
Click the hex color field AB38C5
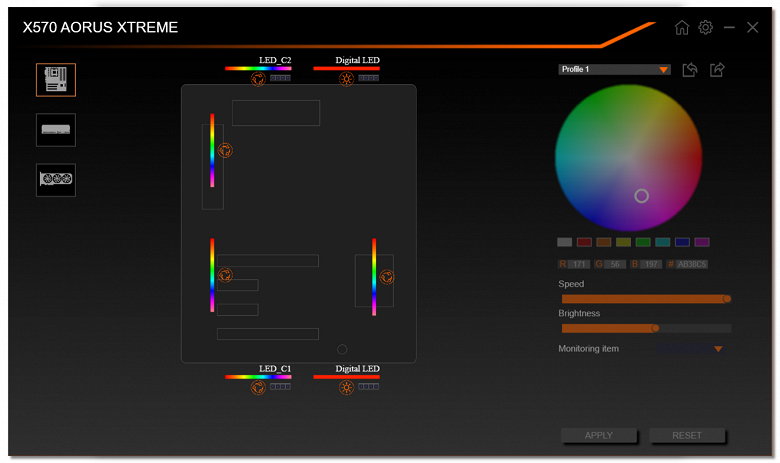691,264
